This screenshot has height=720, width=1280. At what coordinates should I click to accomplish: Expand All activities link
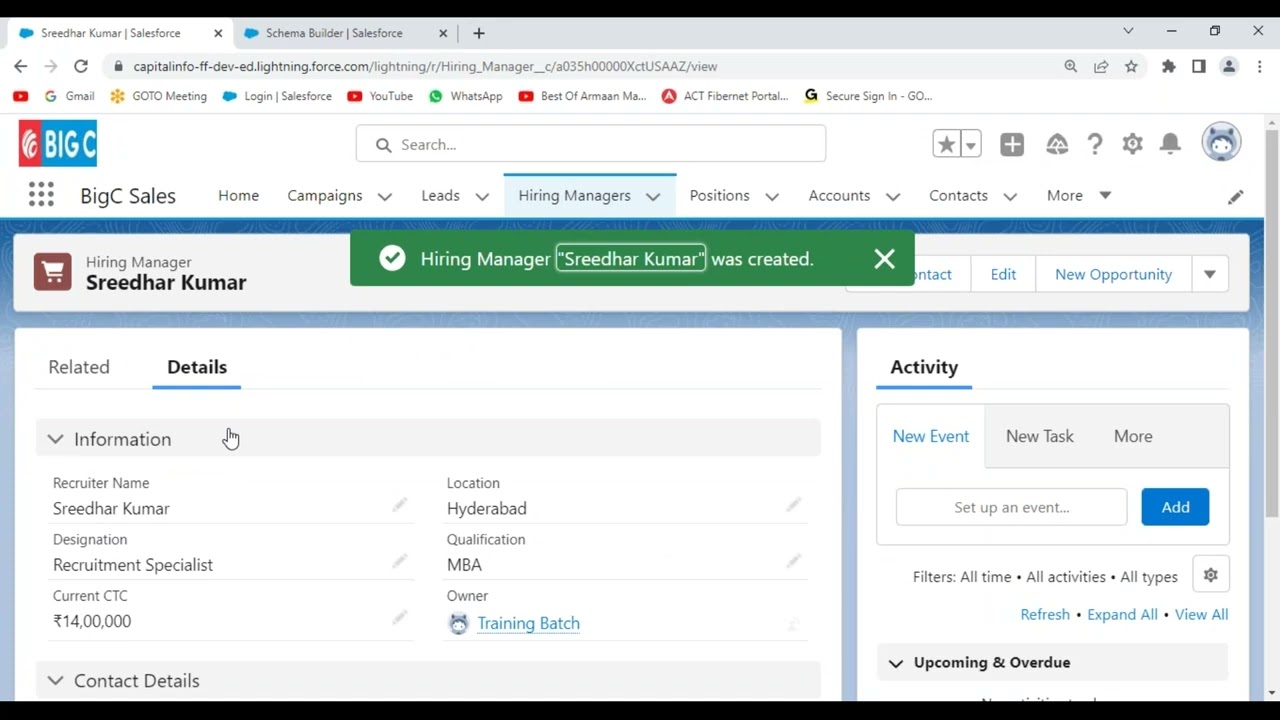tap(1122, 614)
